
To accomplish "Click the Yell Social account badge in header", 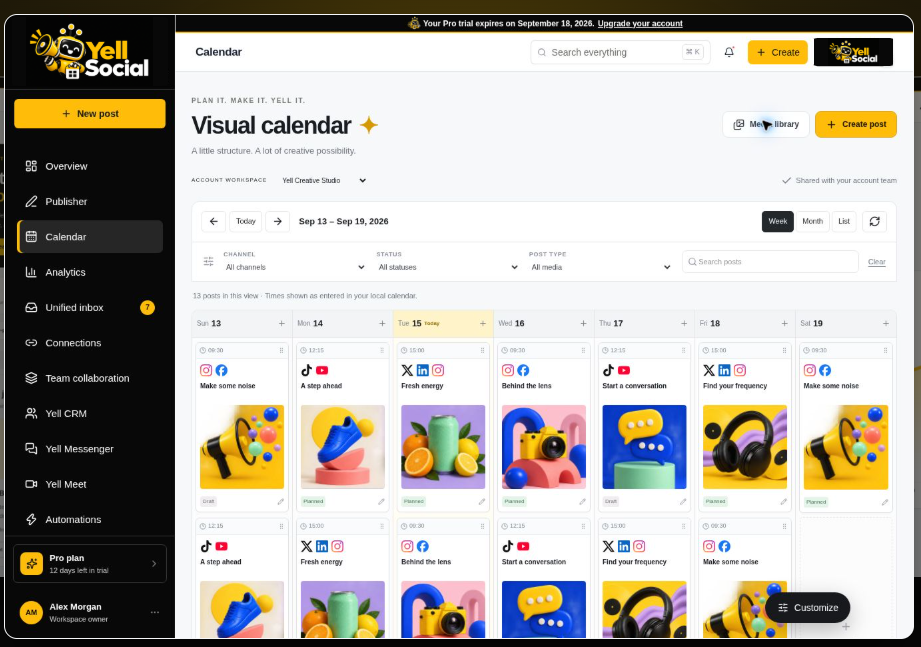I will click(853, 52).
